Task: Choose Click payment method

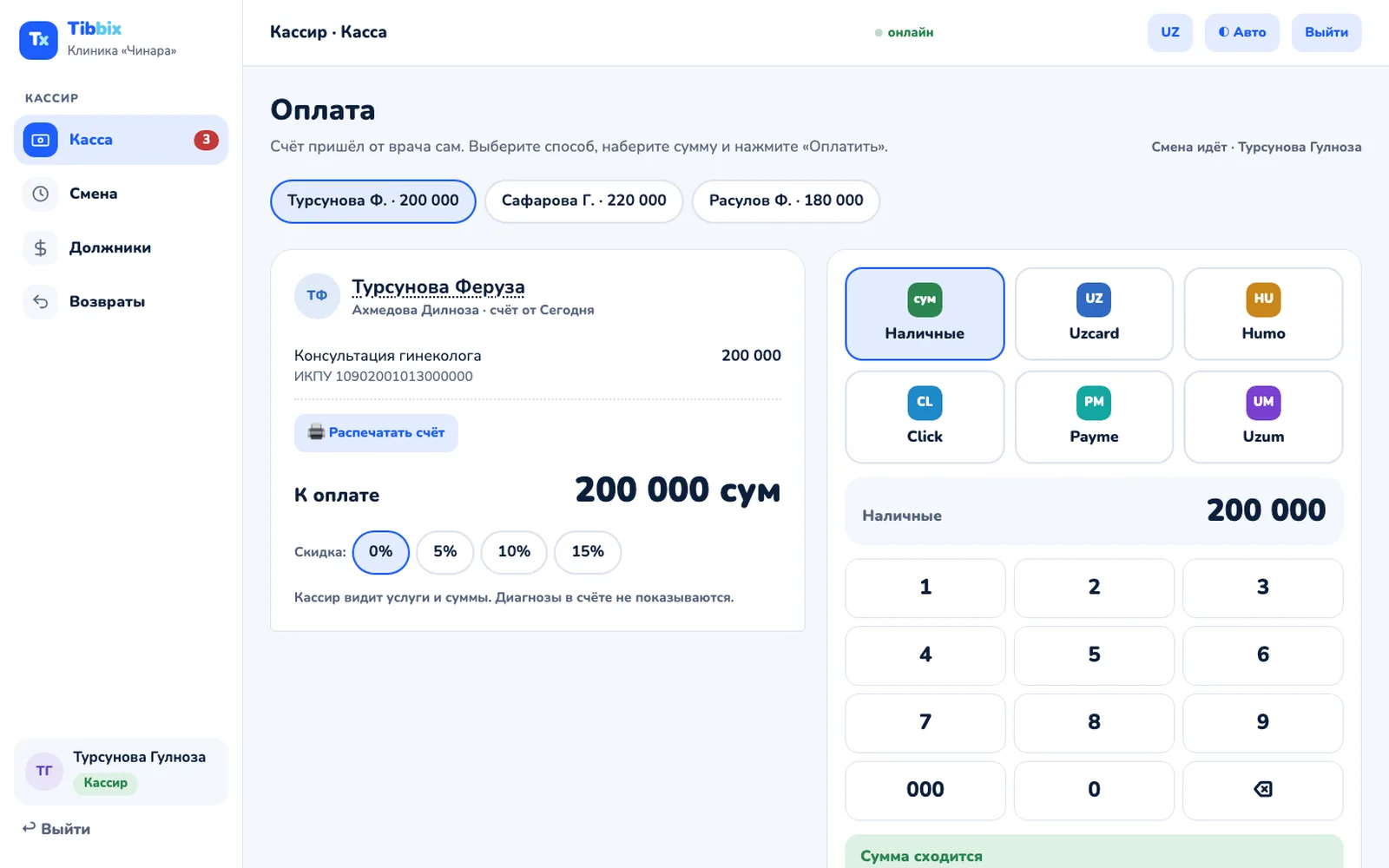Action: coord(925,417)
